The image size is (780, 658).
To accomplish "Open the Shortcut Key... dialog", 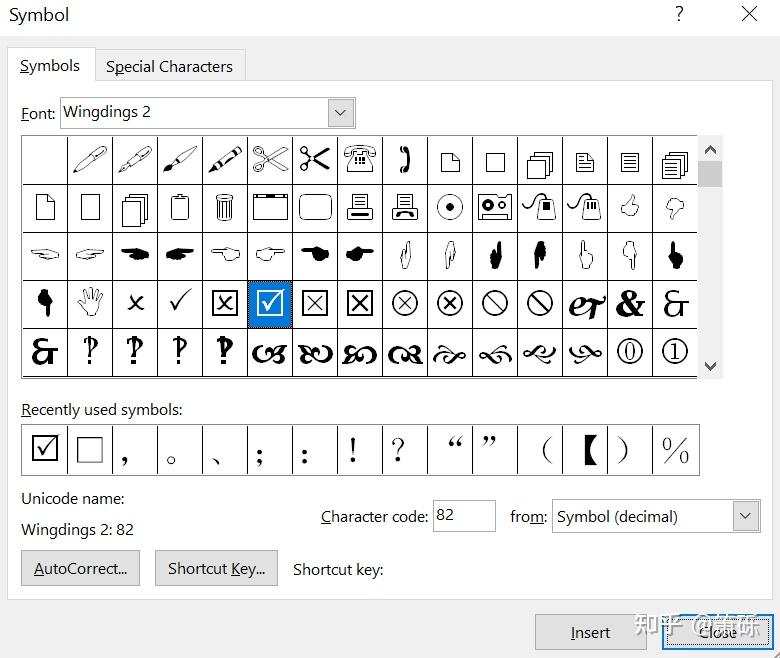I will [x=216, y=568].
